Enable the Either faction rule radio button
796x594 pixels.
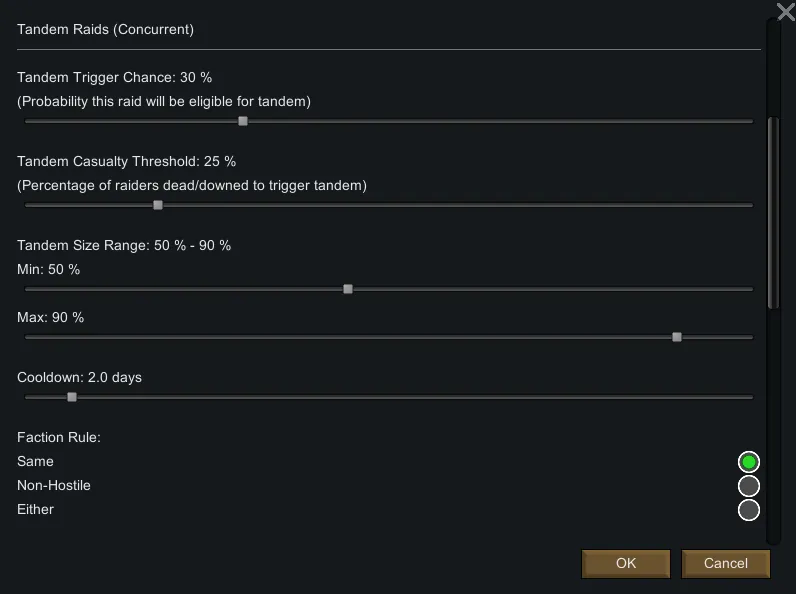pyautogui.click(x=749, y=510)
